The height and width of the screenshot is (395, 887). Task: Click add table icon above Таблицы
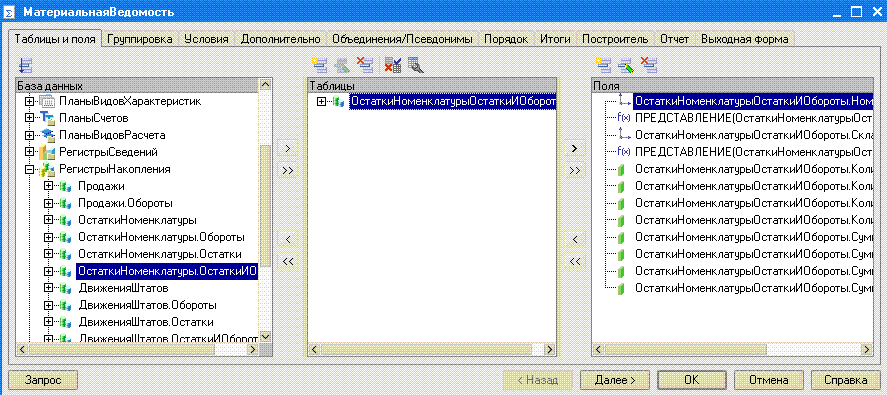319,65
